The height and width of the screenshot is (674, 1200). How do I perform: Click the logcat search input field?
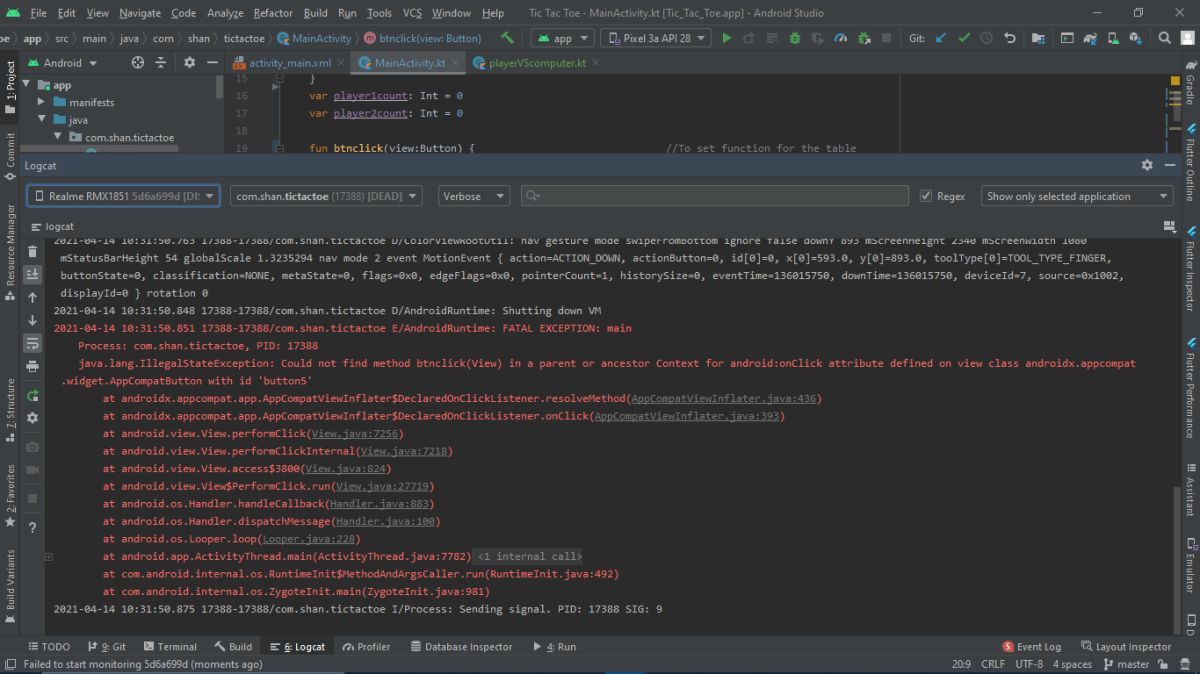[x=715, y=196]
